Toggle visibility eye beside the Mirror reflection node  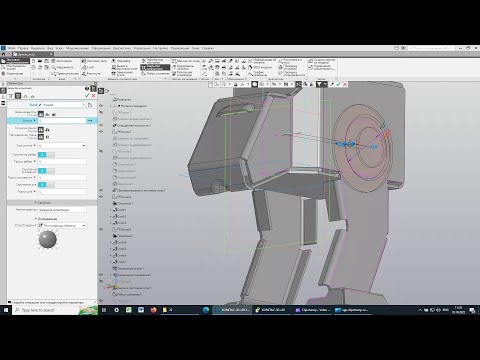pyautogui.click(x=101, y=275)
